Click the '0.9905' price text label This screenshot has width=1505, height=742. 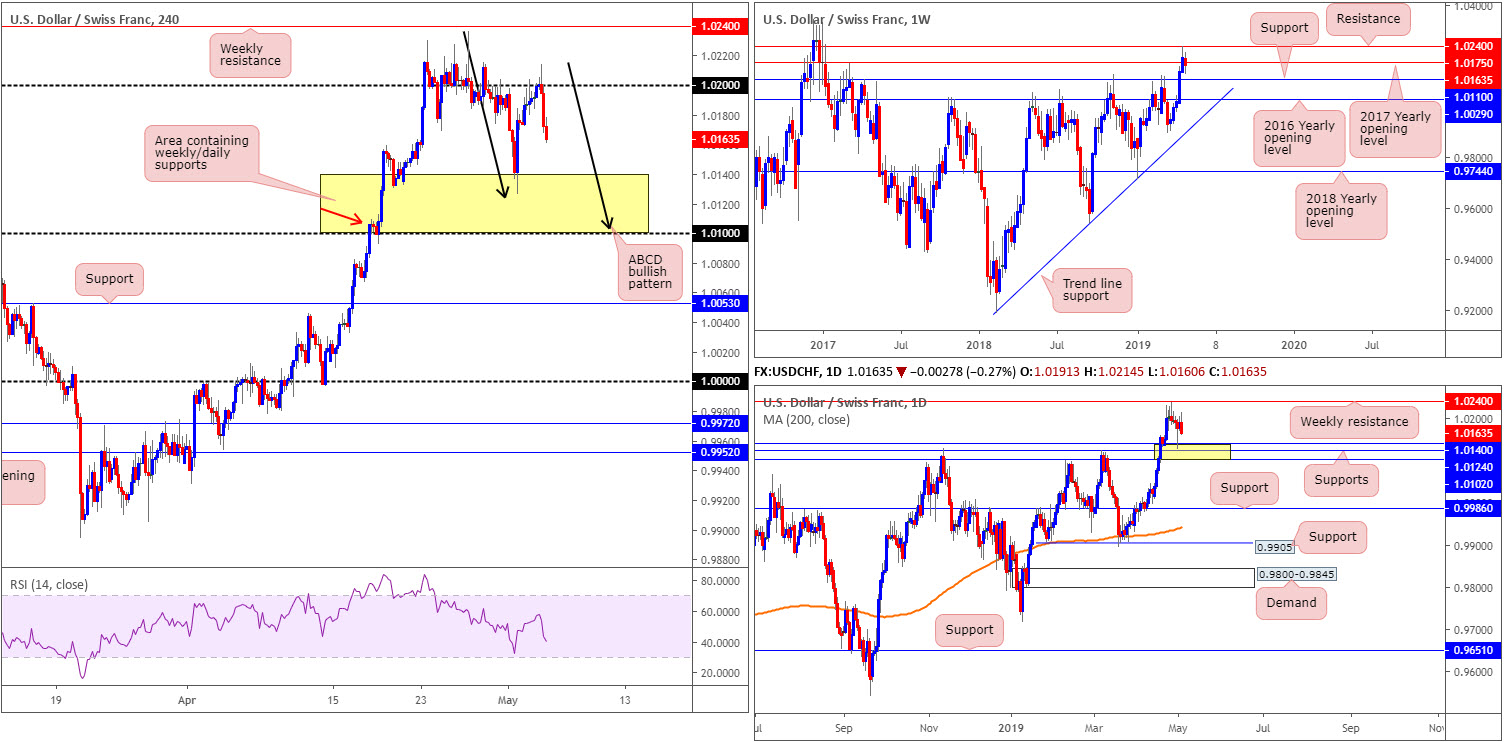pos(1277,547)
